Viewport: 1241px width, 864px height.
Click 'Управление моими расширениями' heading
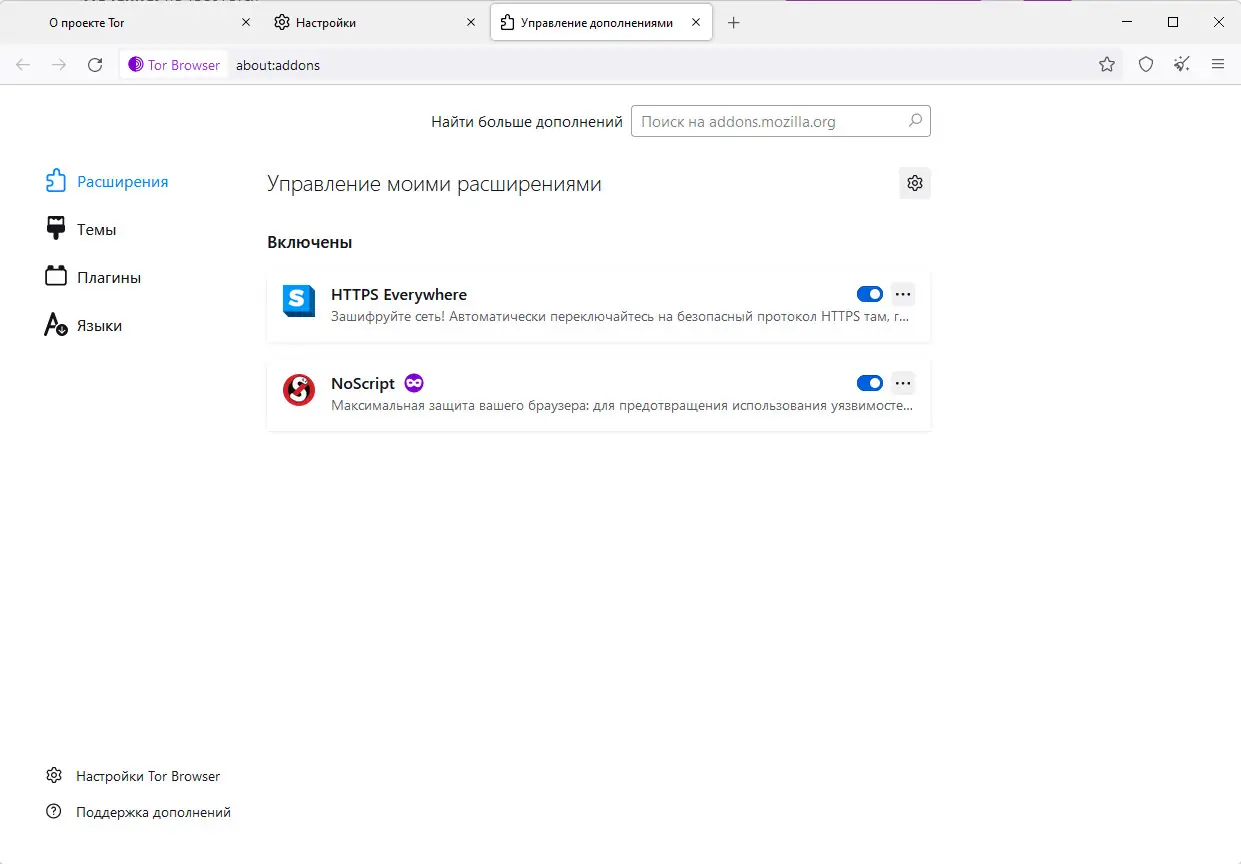pyautogui.click(x=434, y=184)
